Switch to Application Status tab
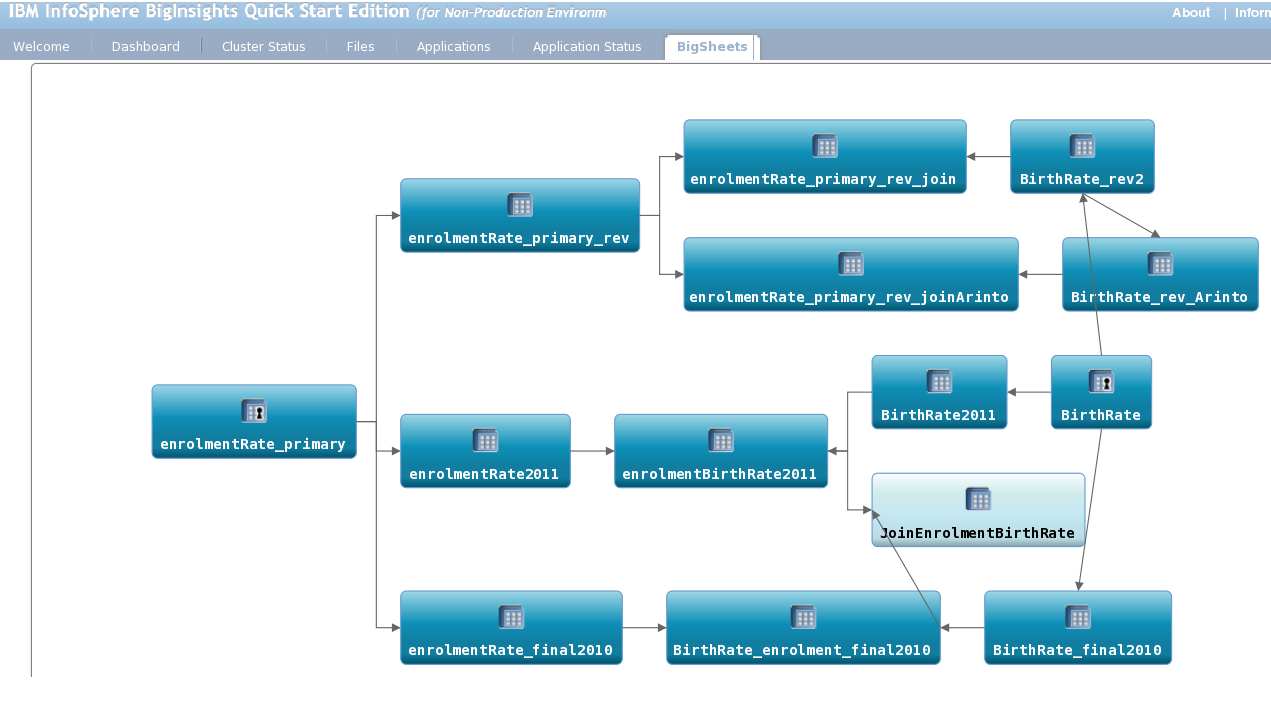 [587, 47]
